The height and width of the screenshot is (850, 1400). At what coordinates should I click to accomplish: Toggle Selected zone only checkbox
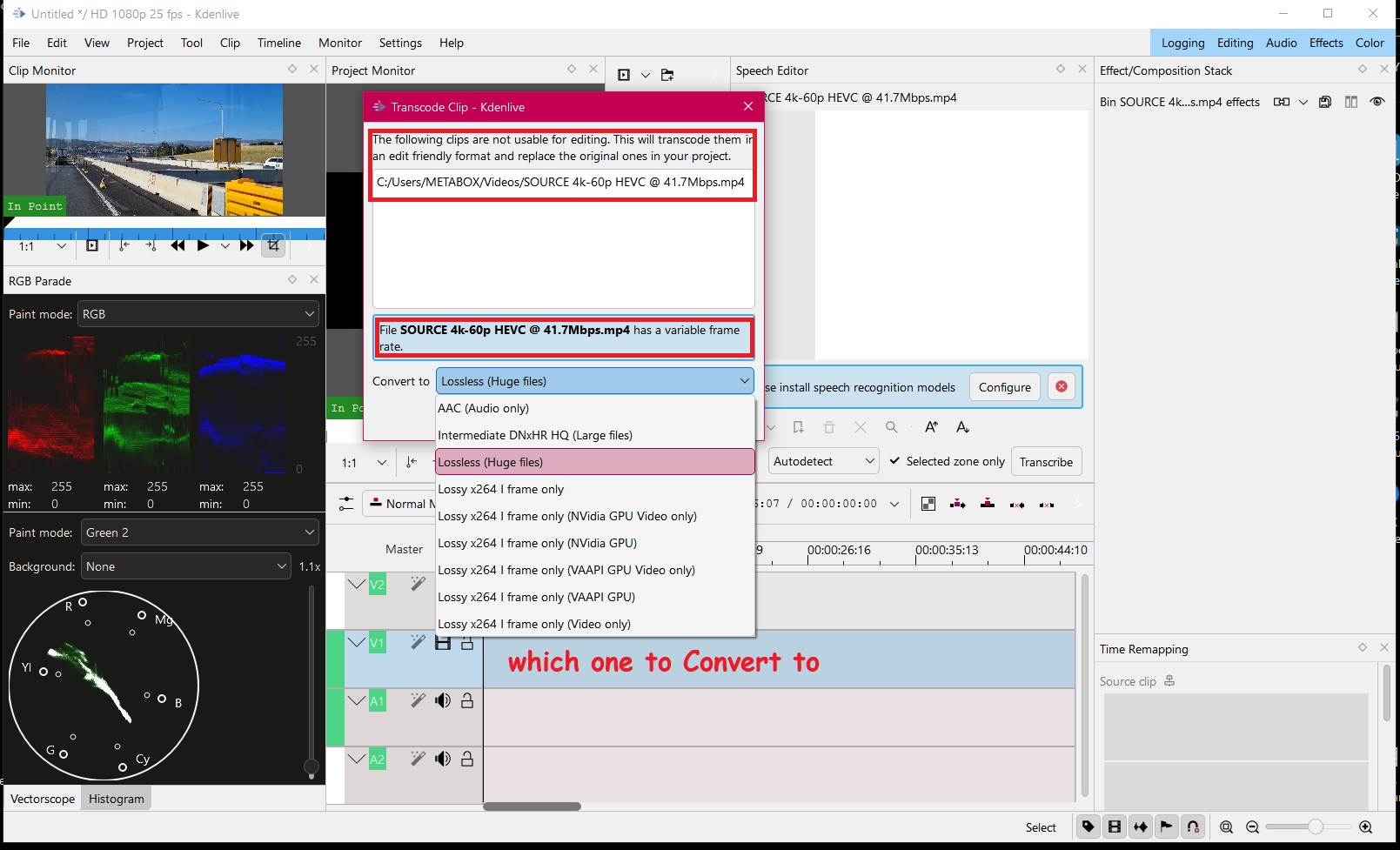947,461
